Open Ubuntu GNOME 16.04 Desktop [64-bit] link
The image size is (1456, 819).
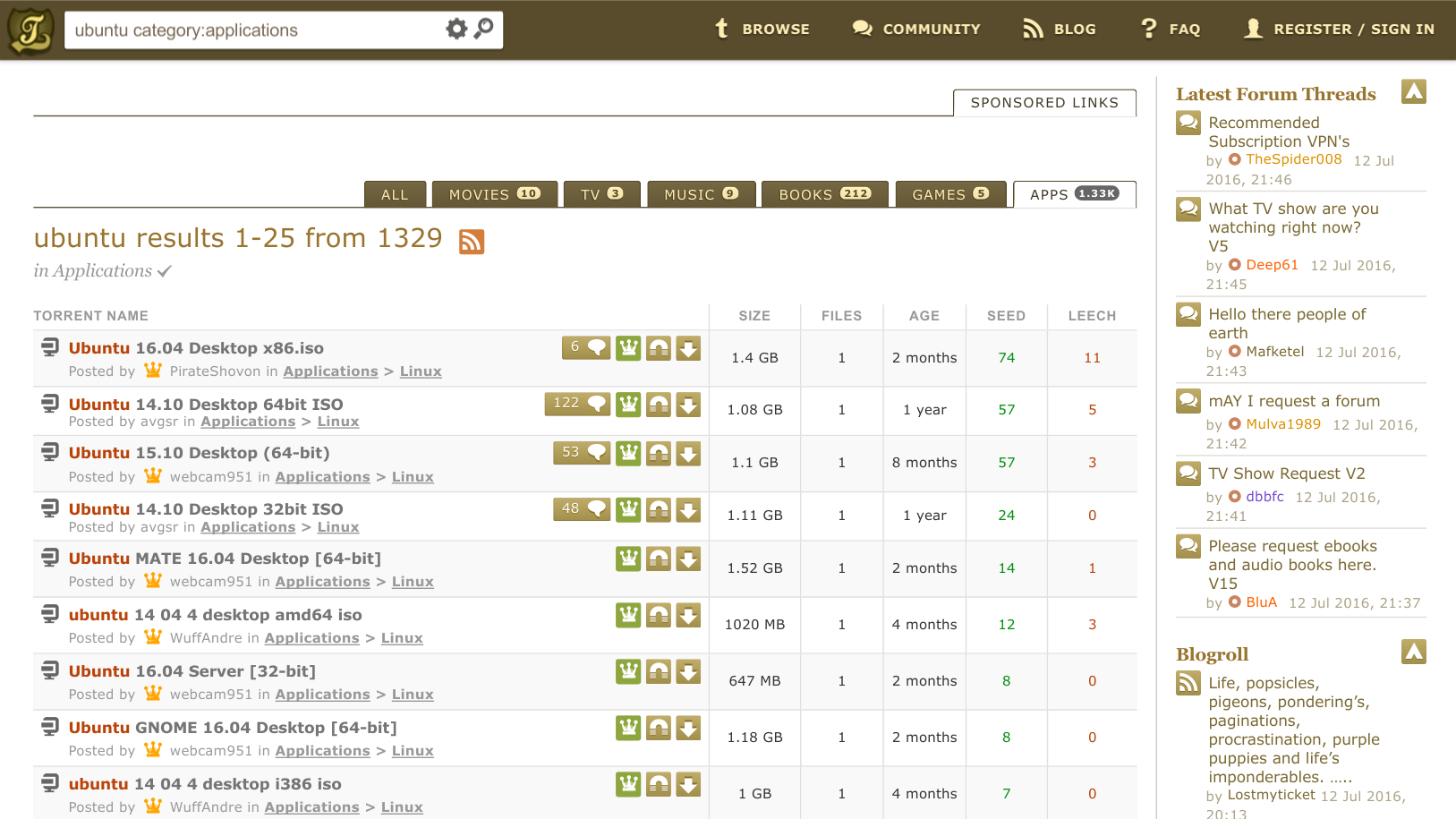pyautogui.click(x=233, y=728)
